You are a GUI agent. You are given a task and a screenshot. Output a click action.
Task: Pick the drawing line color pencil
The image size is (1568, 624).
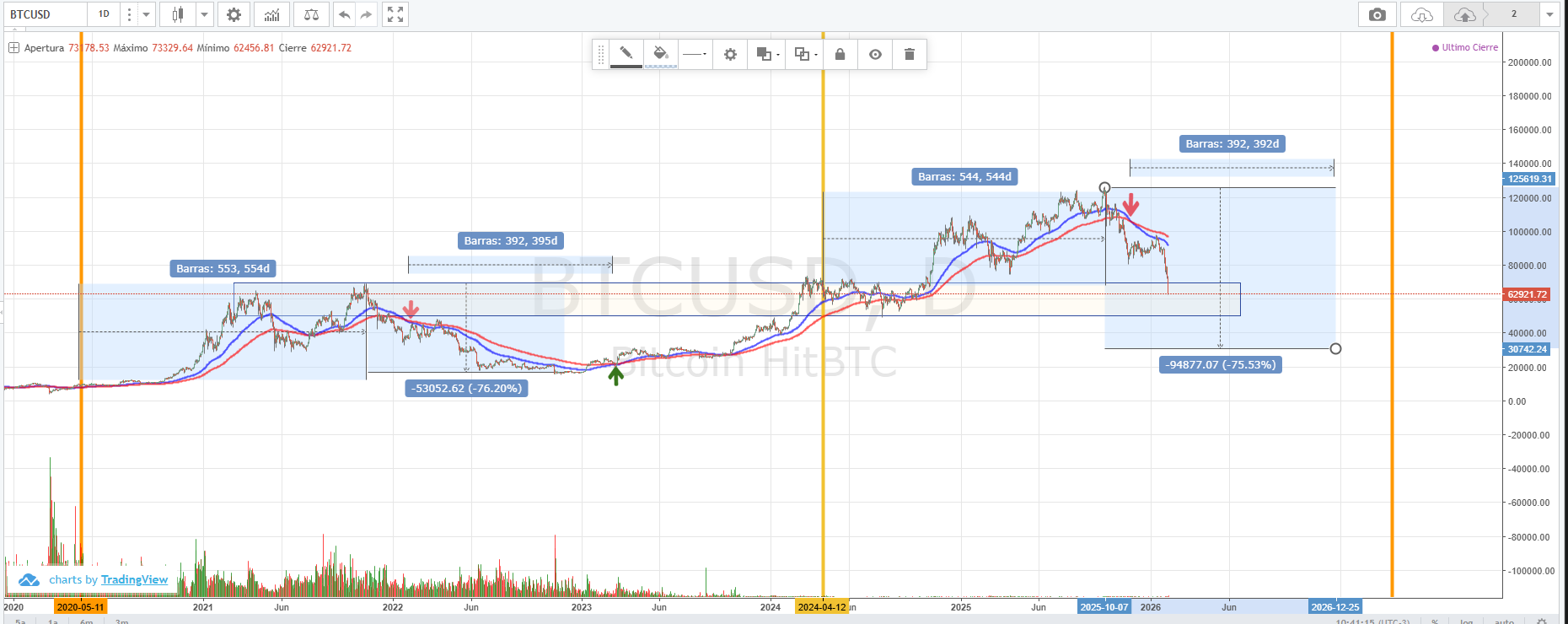(x=626, y=53)
